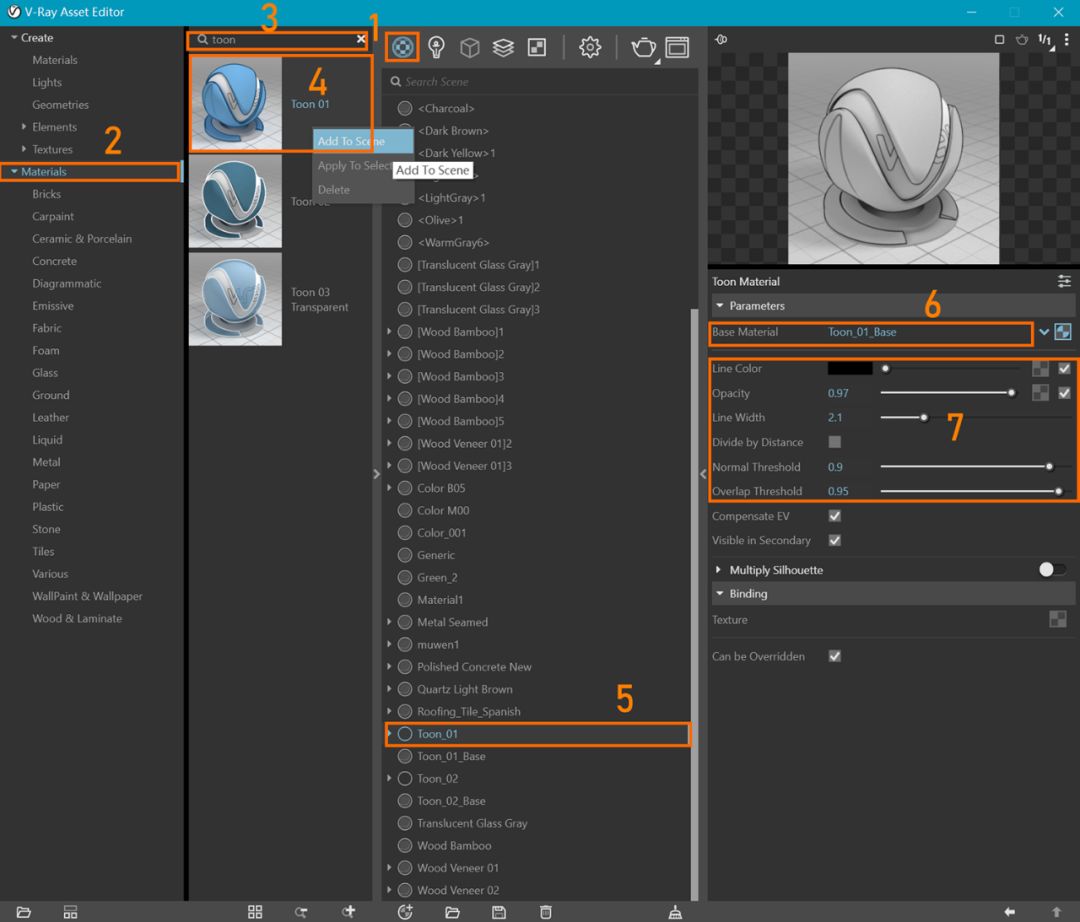Collapse the Create tree section
The image size is (1080, 922).
tap(14, 37)
